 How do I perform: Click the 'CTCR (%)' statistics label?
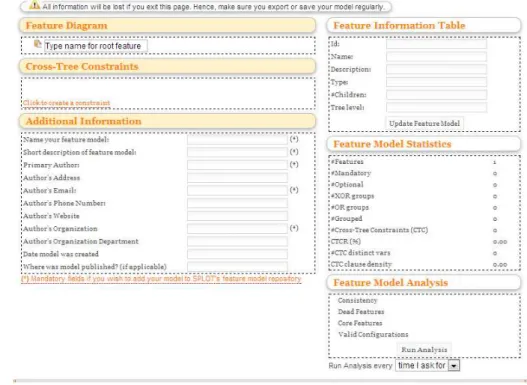346,242
